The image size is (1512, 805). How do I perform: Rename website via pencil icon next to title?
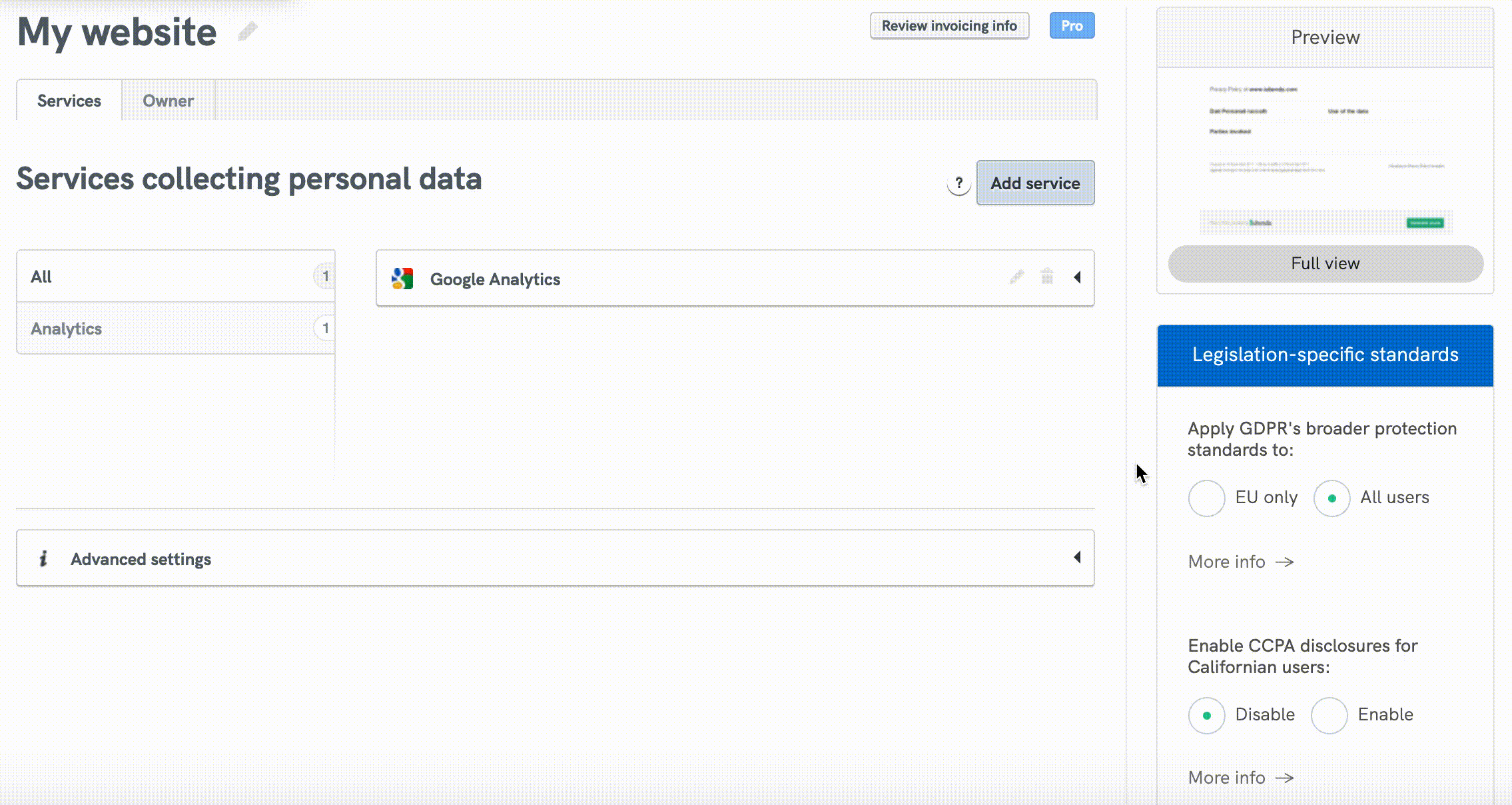click(x=246, y=31)
